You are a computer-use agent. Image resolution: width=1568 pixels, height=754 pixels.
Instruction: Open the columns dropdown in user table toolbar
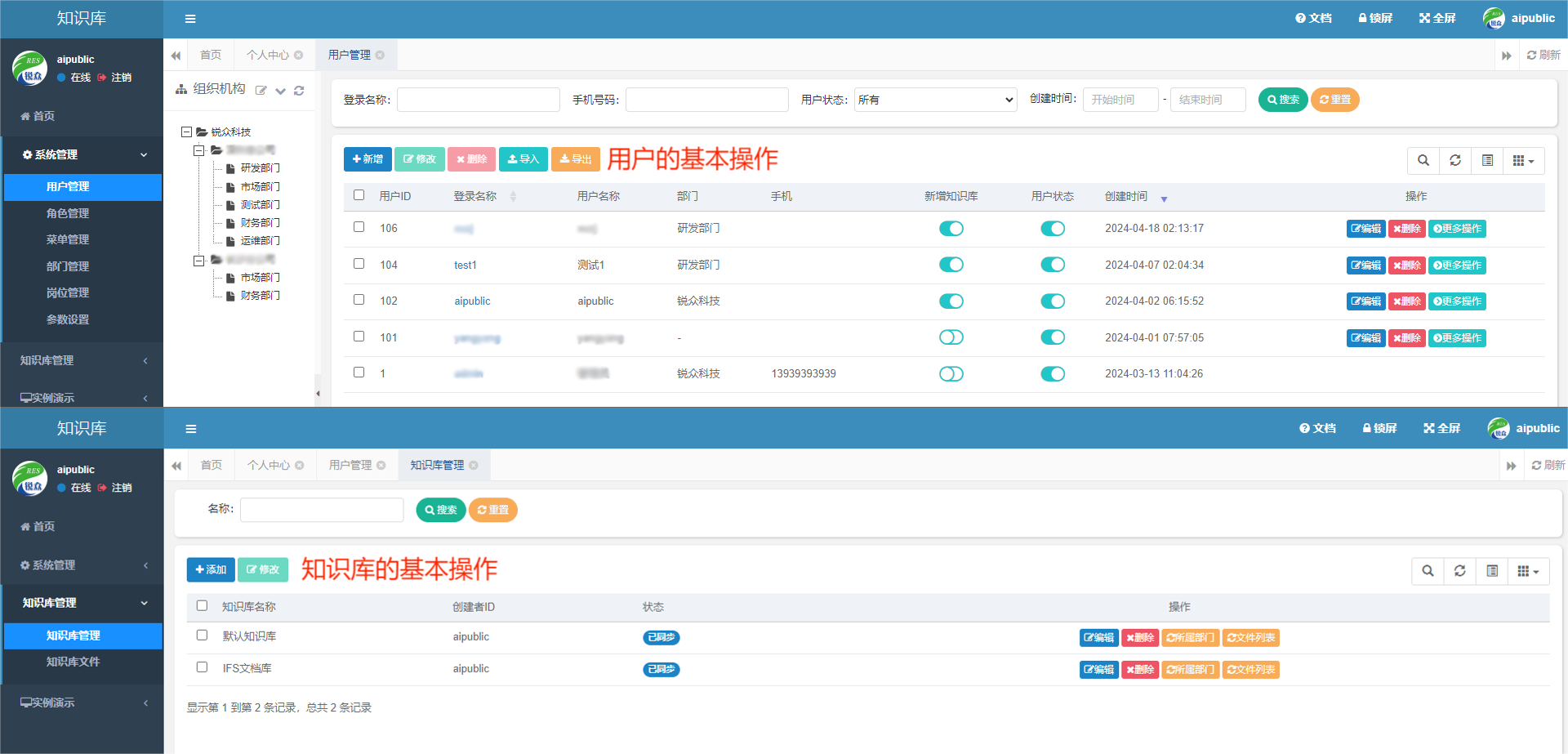[x=1524, y=160]
